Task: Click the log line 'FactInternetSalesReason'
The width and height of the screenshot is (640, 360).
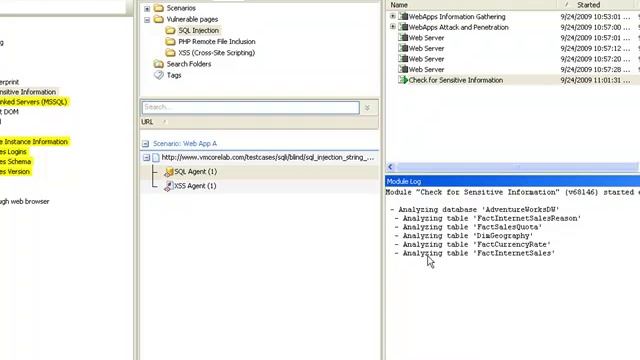Action: [488, 218]
